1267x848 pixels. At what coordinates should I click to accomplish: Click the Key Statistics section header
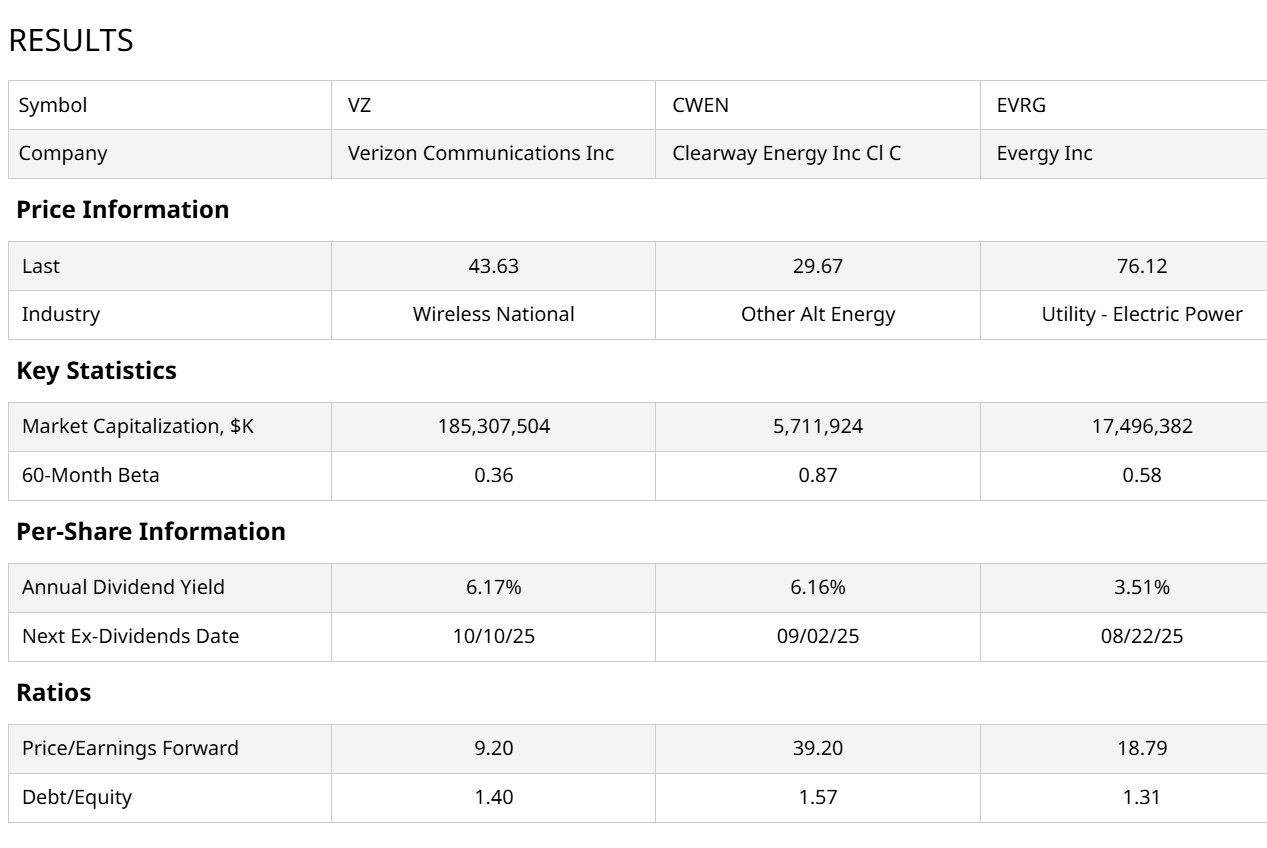(x=97, y=371)
